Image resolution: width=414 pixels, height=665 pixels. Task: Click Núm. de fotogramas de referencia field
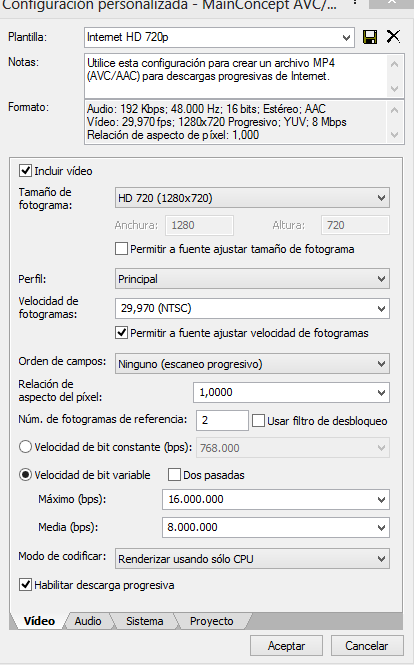tap(222, 420)
